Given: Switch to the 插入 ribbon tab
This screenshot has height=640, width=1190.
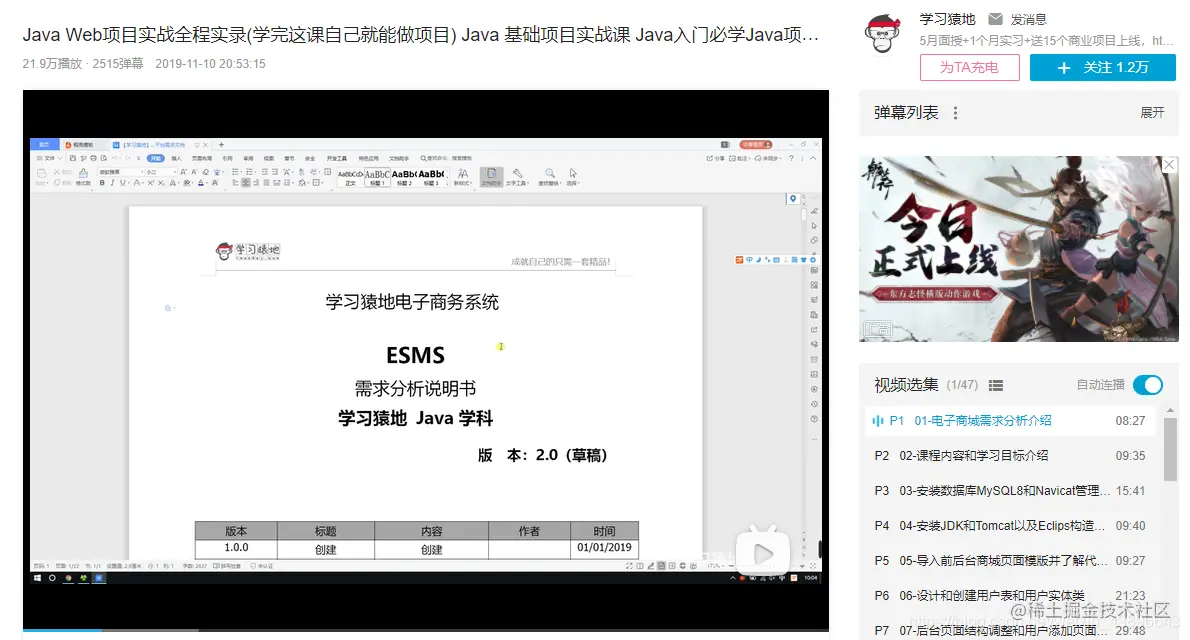Looking at the screenshot, I should (x=176, y=159).
